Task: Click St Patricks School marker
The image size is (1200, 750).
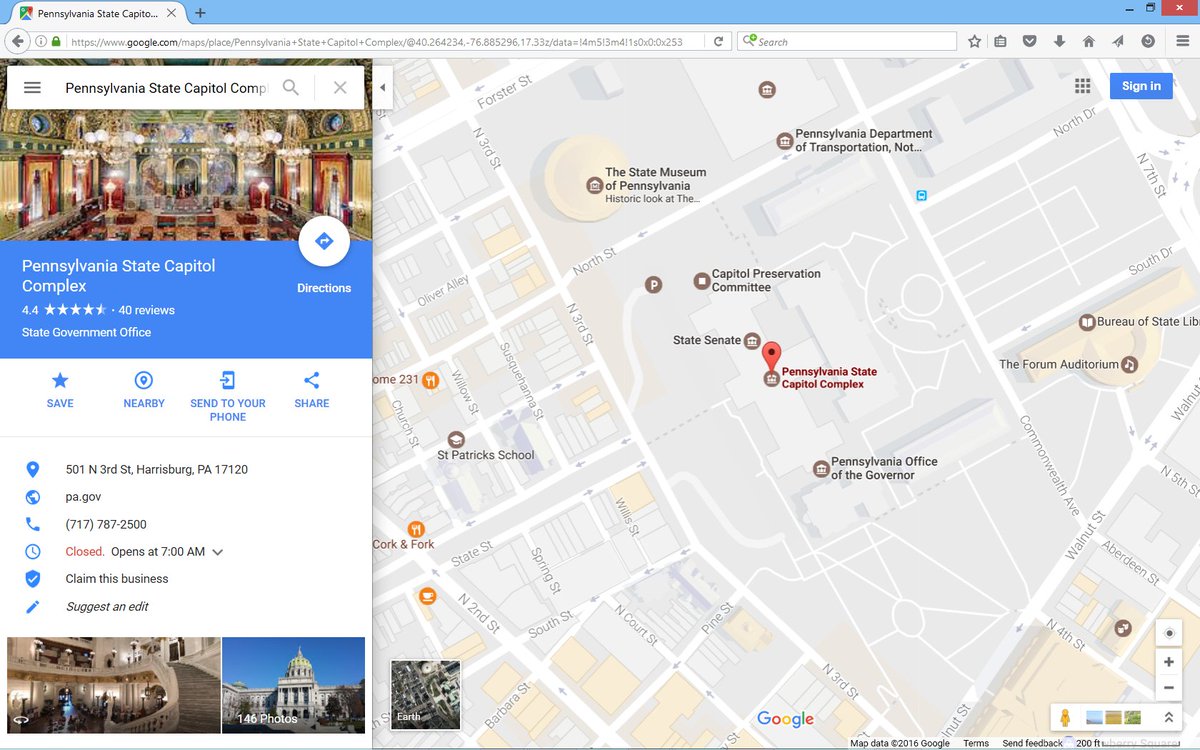Action: point(456,439)
